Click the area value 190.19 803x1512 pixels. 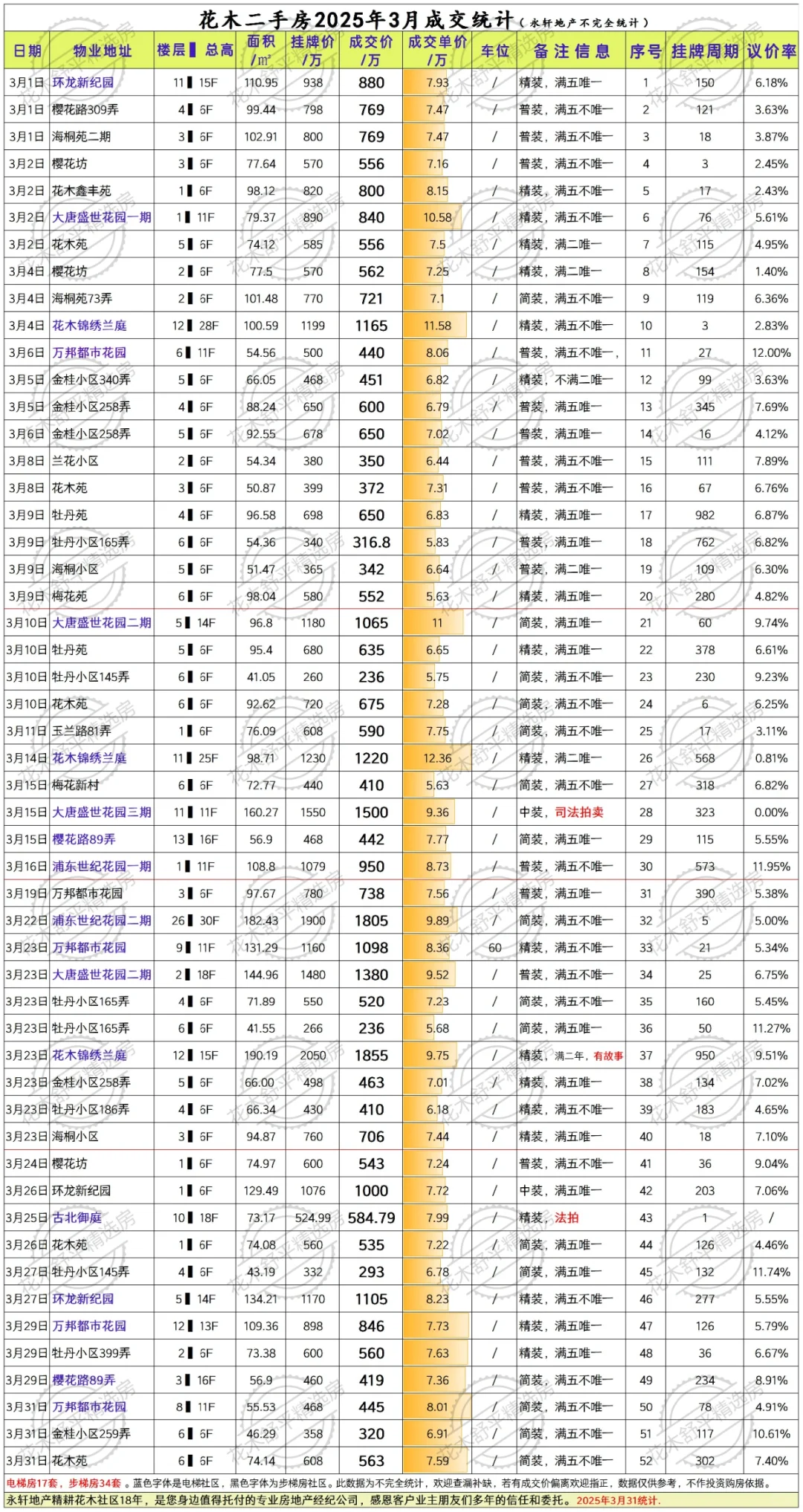(x=261, y=1056)
